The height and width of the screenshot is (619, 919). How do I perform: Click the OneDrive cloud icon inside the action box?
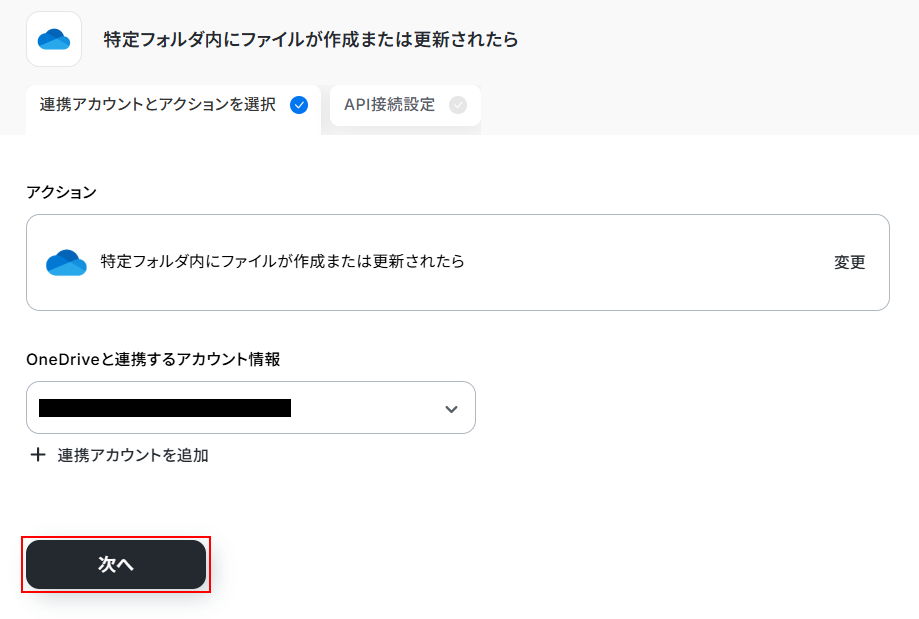click(66, 262)
